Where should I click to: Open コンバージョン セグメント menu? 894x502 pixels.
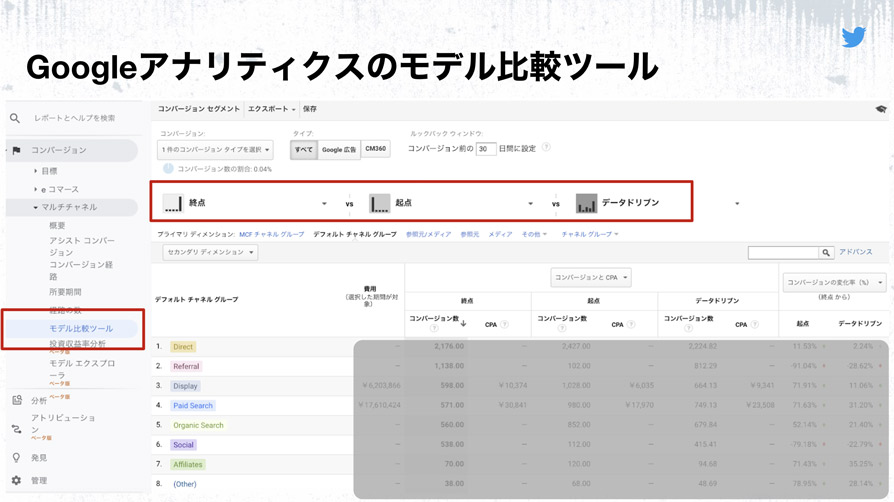coord(198,109)
